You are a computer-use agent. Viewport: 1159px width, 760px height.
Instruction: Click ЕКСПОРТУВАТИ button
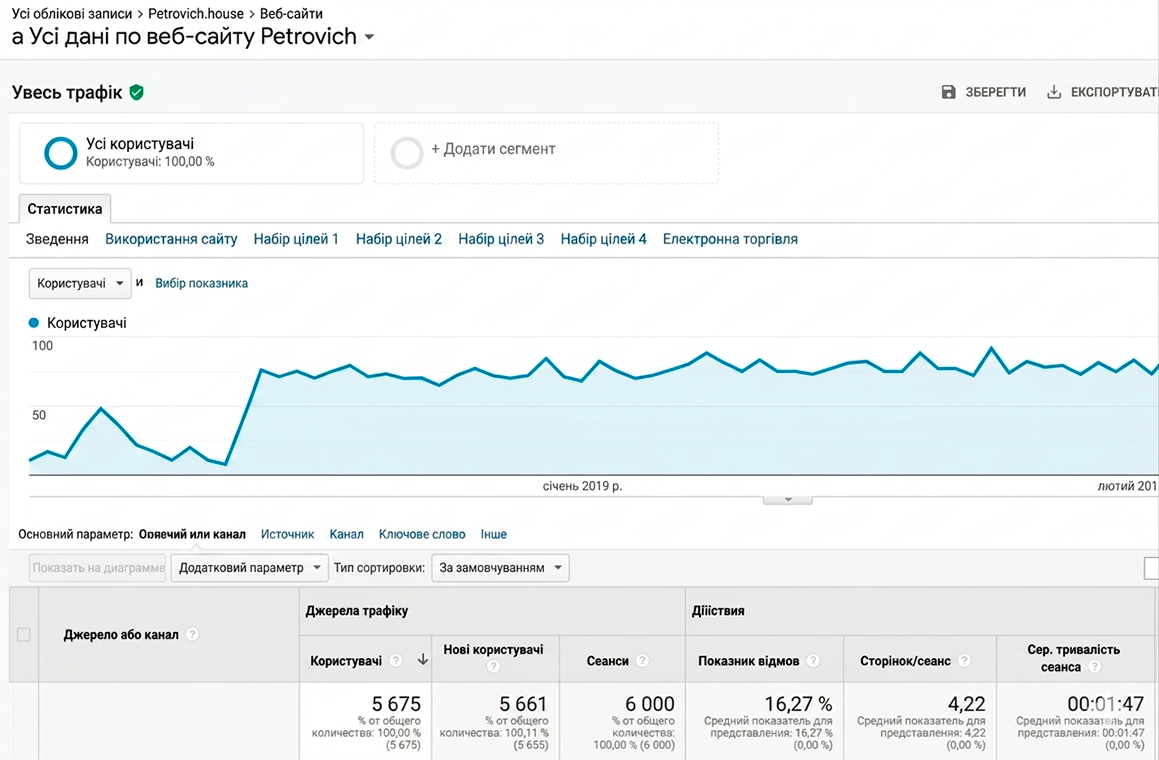1102,92
